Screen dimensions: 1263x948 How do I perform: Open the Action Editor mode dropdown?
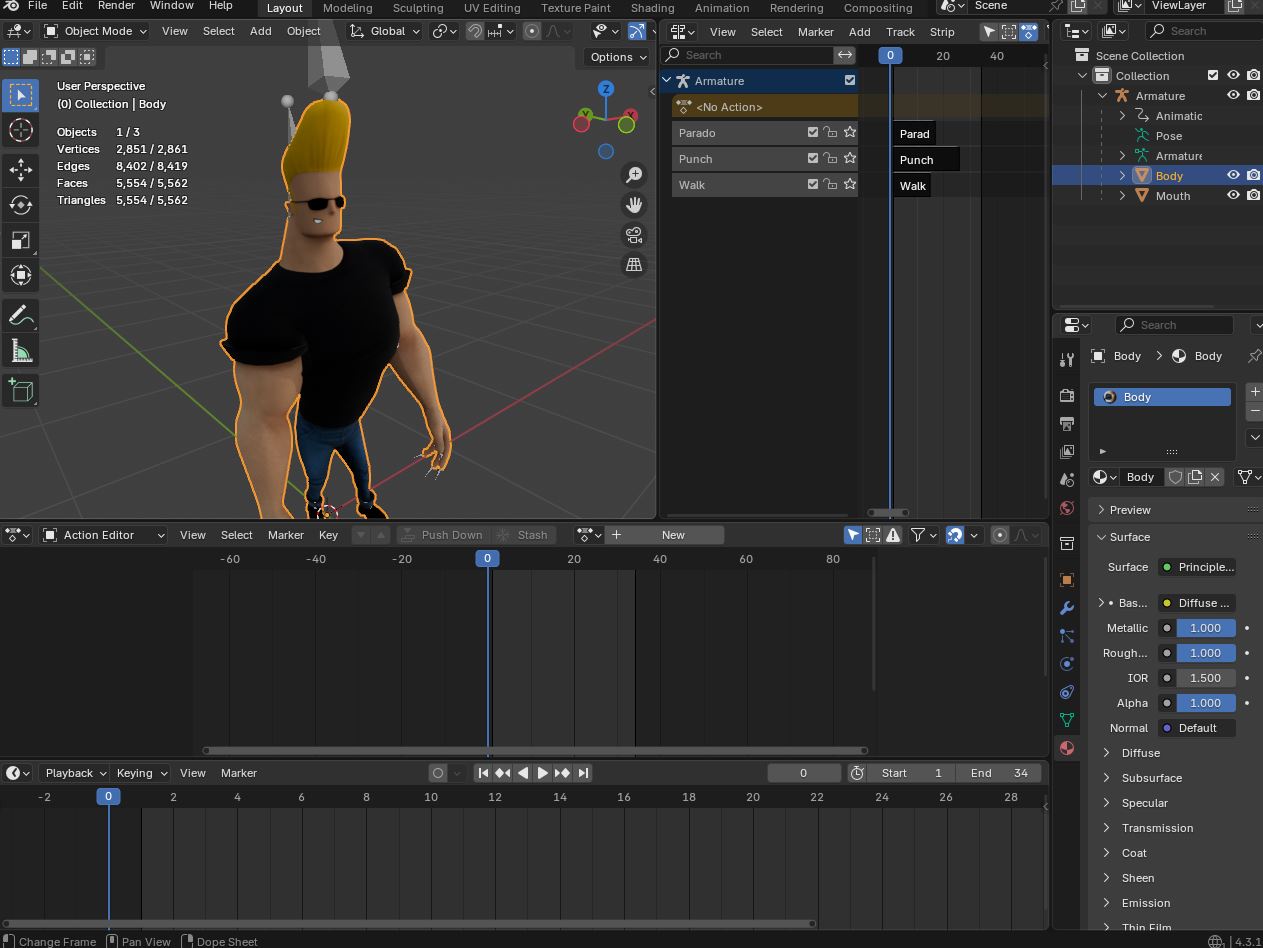pos(103,535)
